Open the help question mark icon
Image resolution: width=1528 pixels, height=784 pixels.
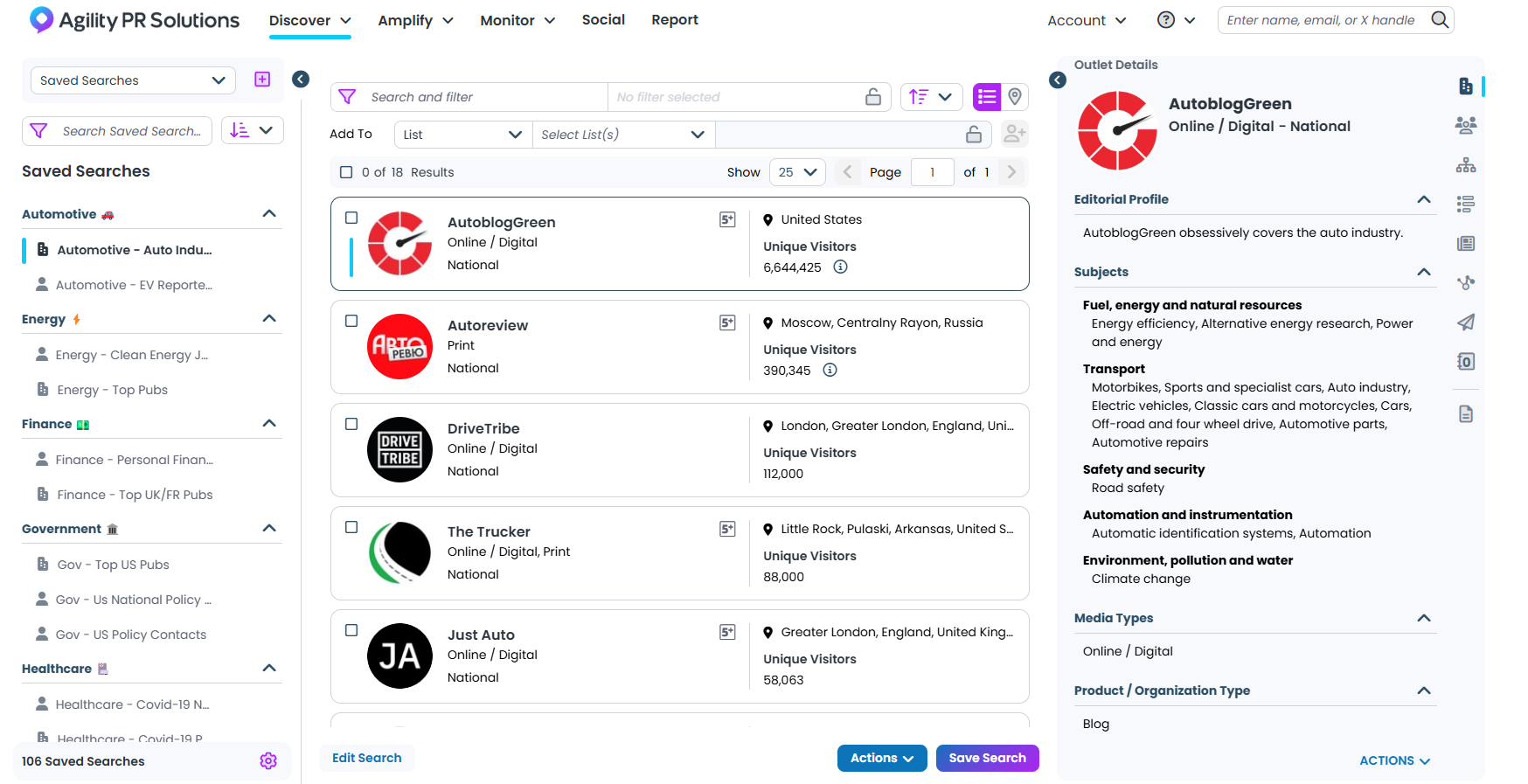[x=1166, y=20]
